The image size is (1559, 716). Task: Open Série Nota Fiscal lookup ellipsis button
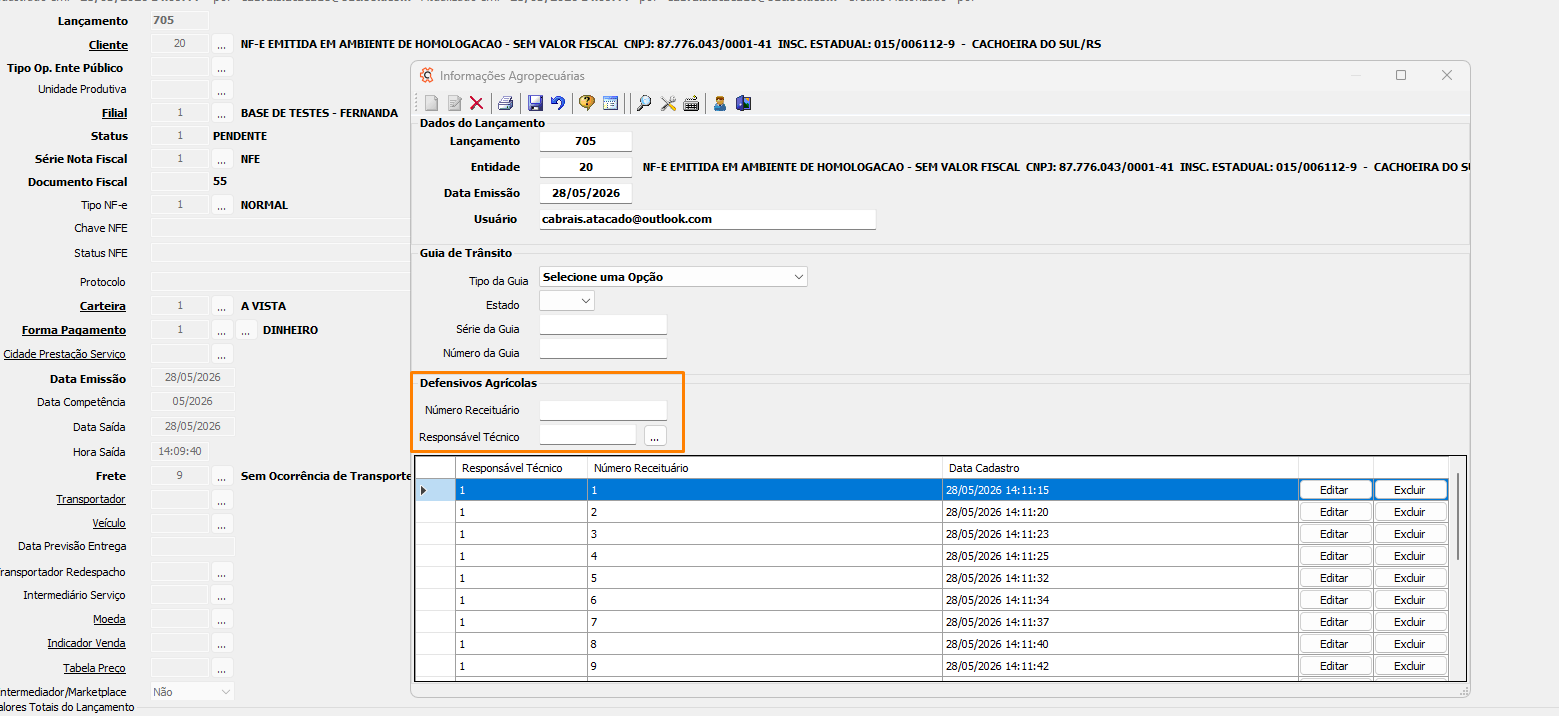222,159
